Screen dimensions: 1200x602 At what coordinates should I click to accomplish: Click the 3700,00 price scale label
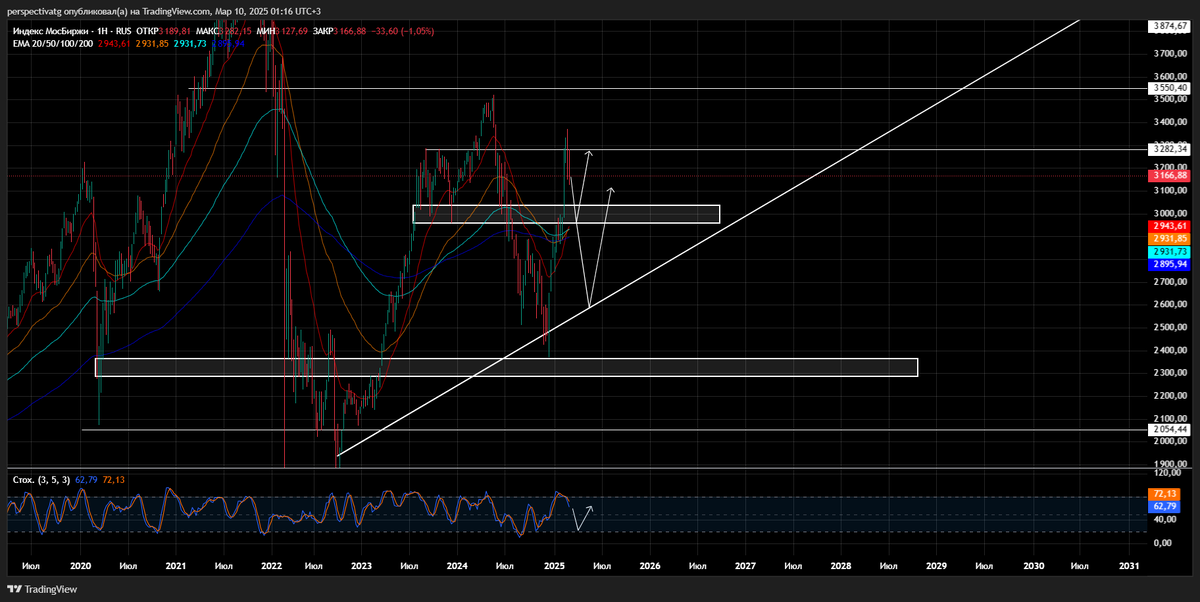(1168, 53)
